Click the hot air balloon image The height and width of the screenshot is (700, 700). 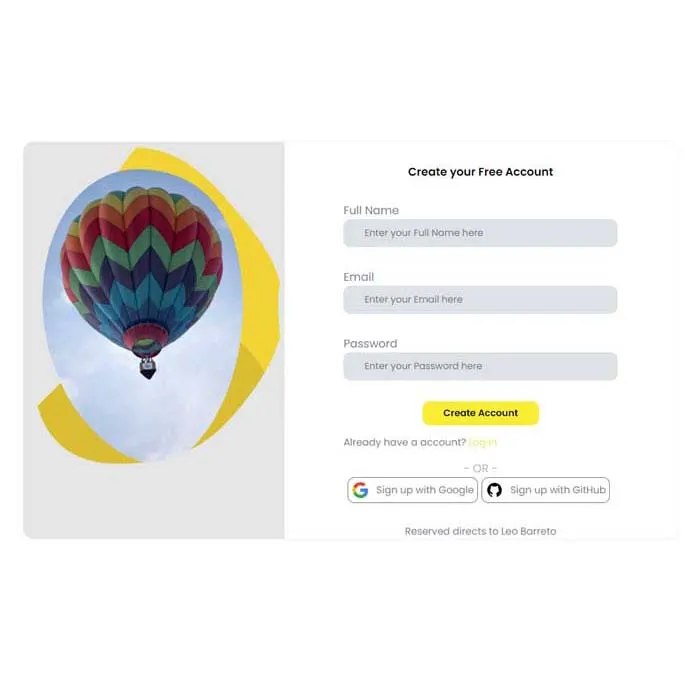click(143, 270)
